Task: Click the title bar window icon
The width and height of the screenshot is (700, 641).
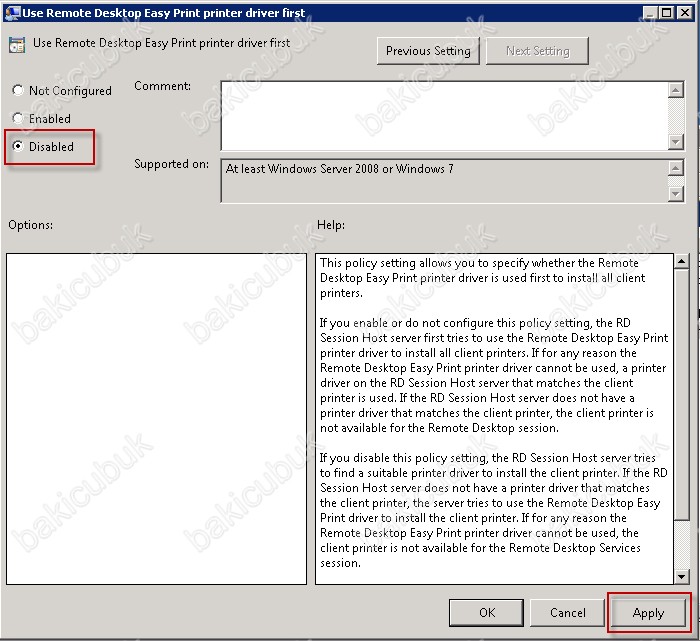Action: (x=12, y=12)
